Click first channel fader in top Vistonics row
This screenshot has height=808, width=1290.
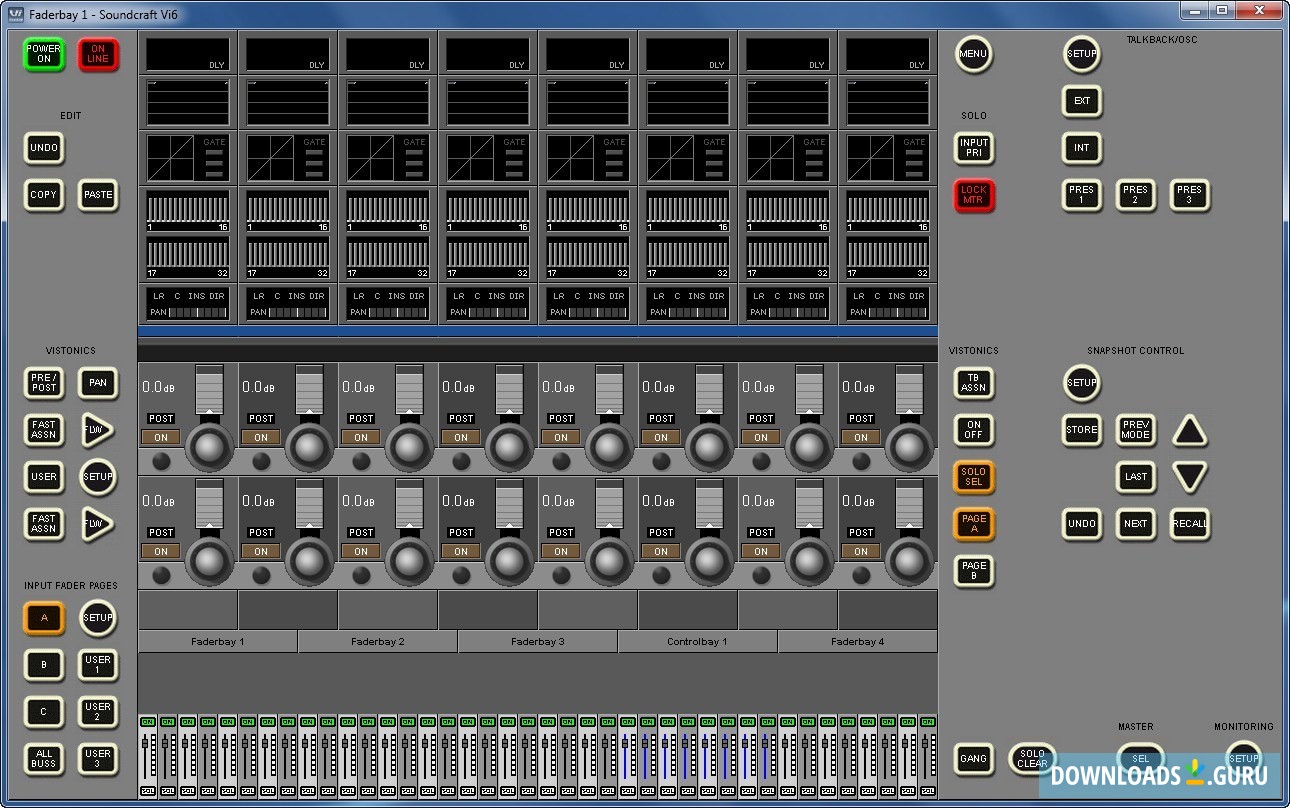[x=209, y=390]
